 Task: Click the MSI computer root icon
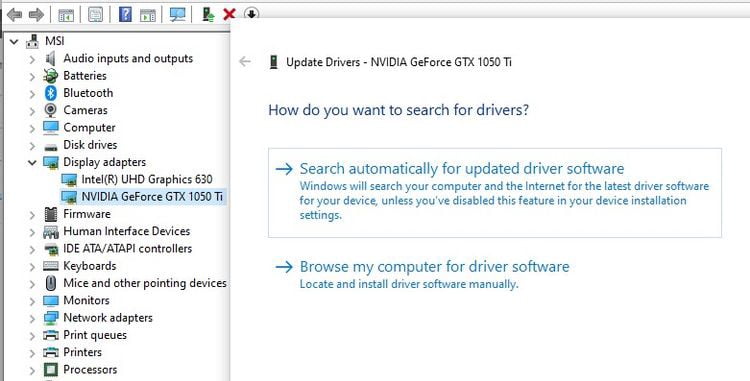pyautogui.click(x=33, y=41)
